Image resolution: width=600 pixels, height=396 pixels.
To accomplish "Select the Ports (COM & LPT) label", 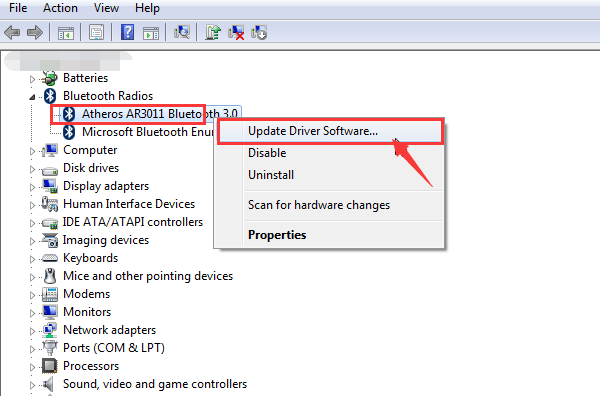I will click(114, 348).
